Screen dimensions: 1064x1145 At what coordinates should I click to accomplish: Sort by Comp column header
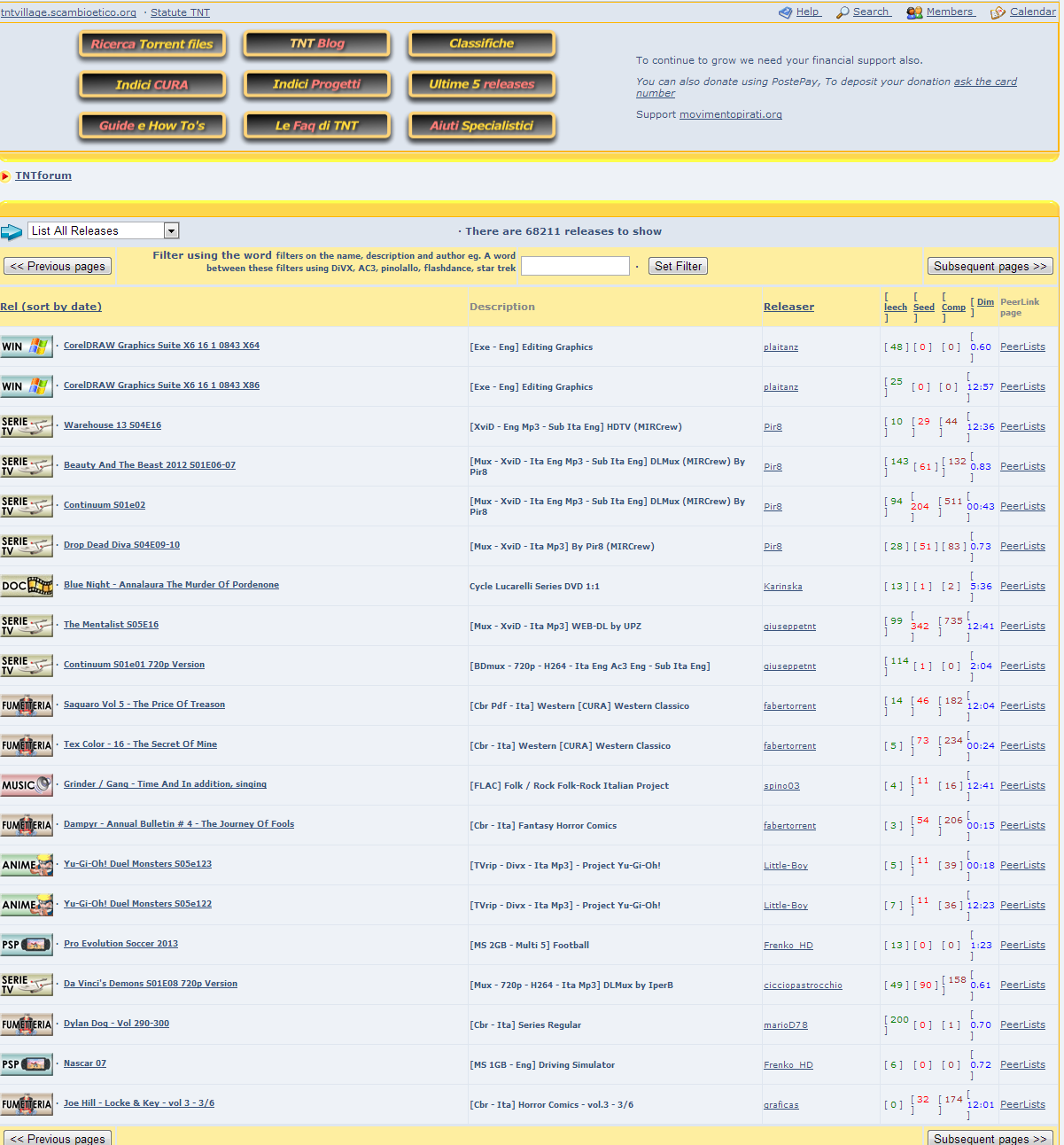coord(953,308)
